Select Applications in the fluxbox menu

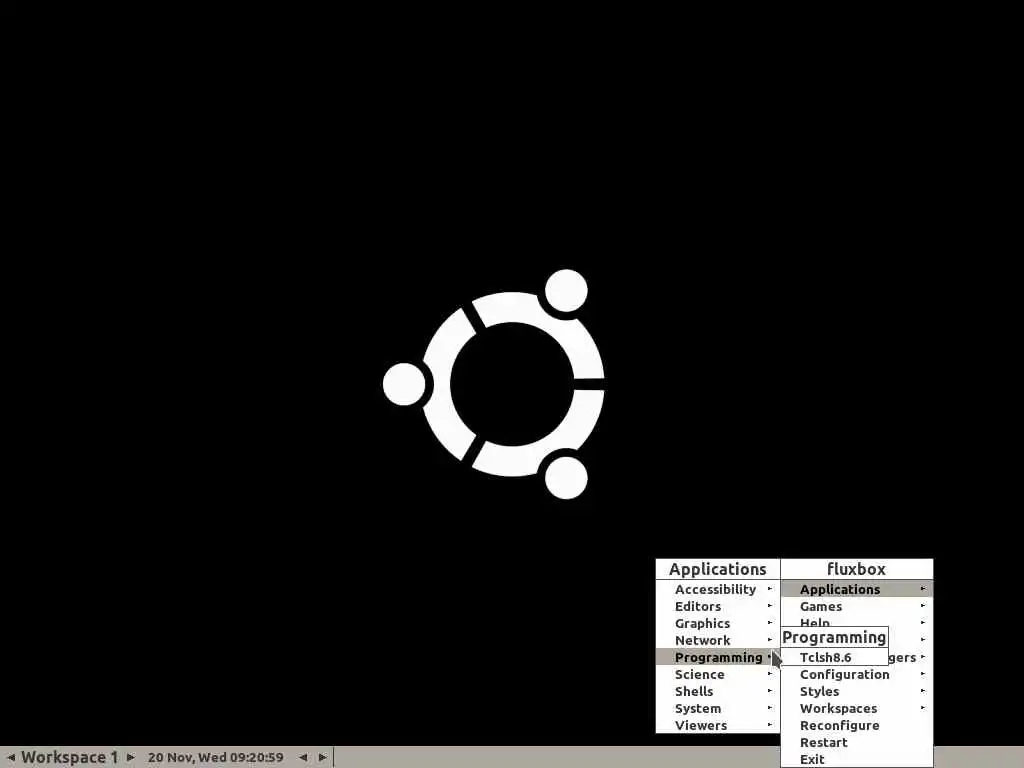coord(857,589)
